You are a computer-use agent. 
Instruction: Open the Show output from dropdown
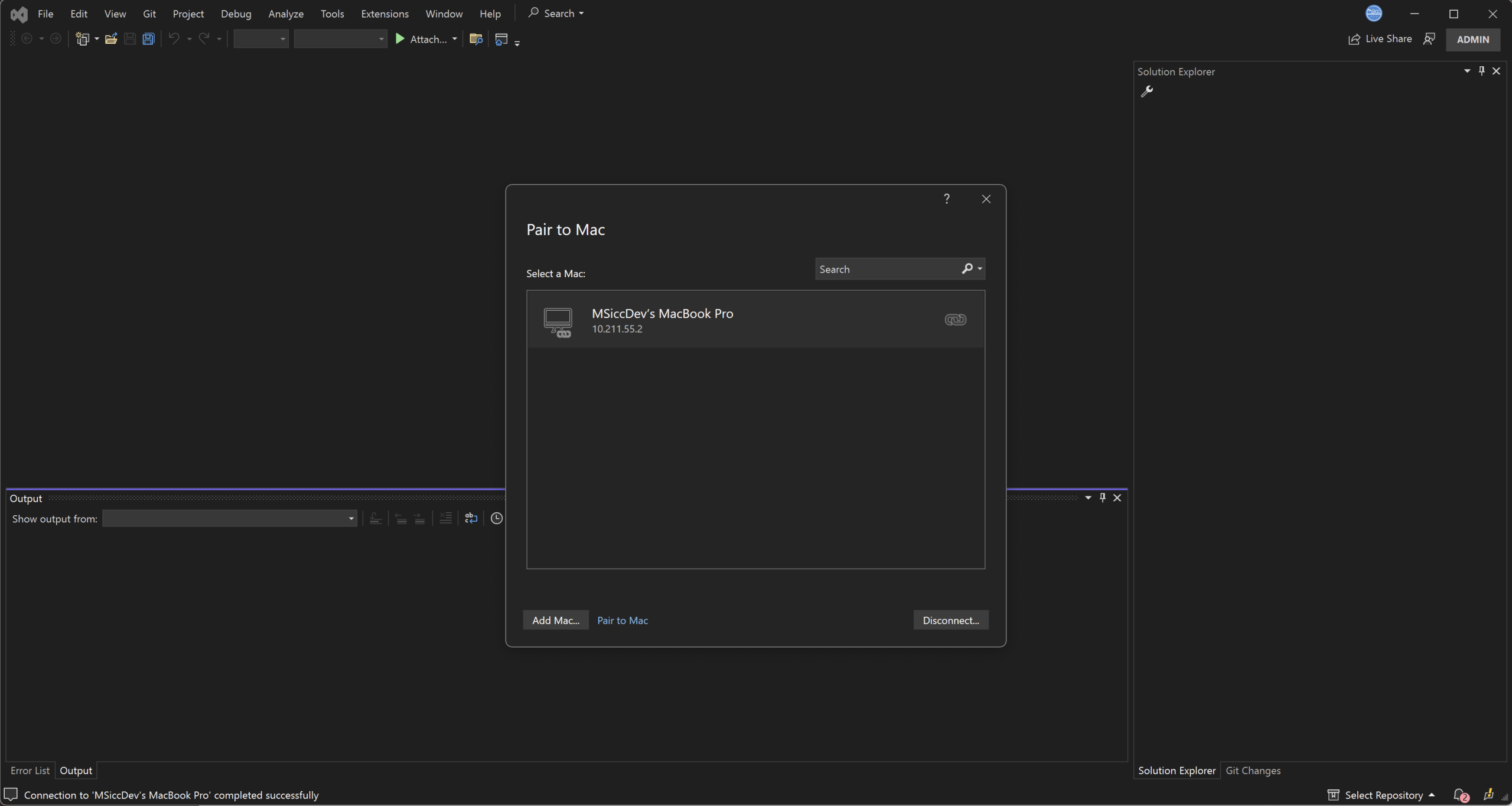(230, 518)
